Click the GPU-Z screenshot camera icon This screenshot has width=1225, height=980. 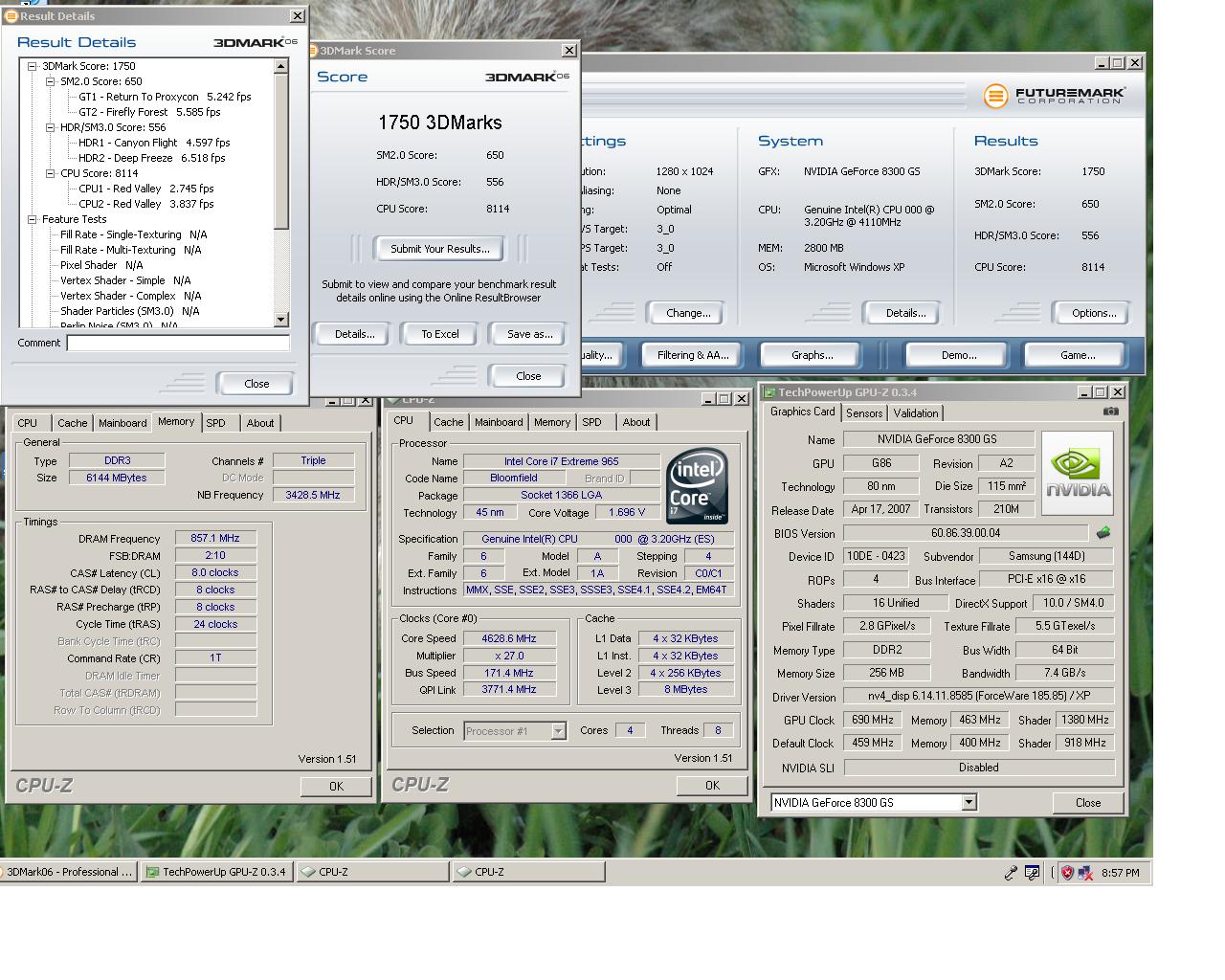(1110, 412)
